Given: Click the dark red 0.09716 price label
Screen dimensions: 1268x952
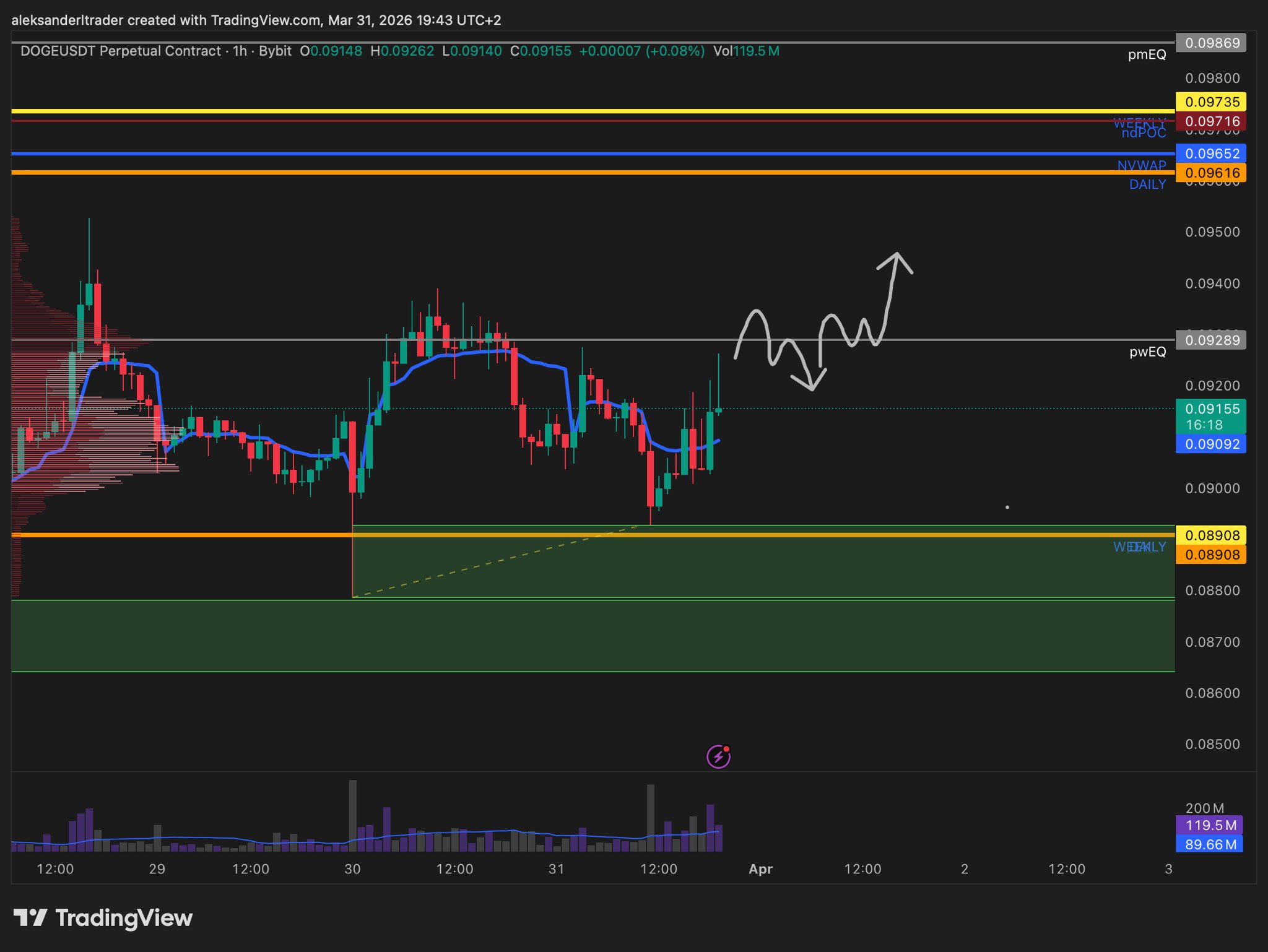Looking at the screenshot, I should pos(1210,121).
